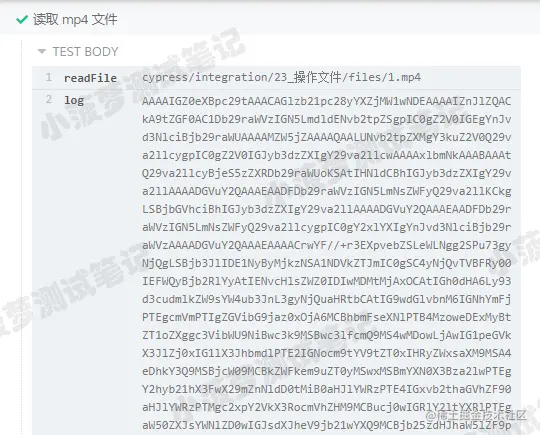Select the log command name

pyautogui.click(x=74, y=101)
